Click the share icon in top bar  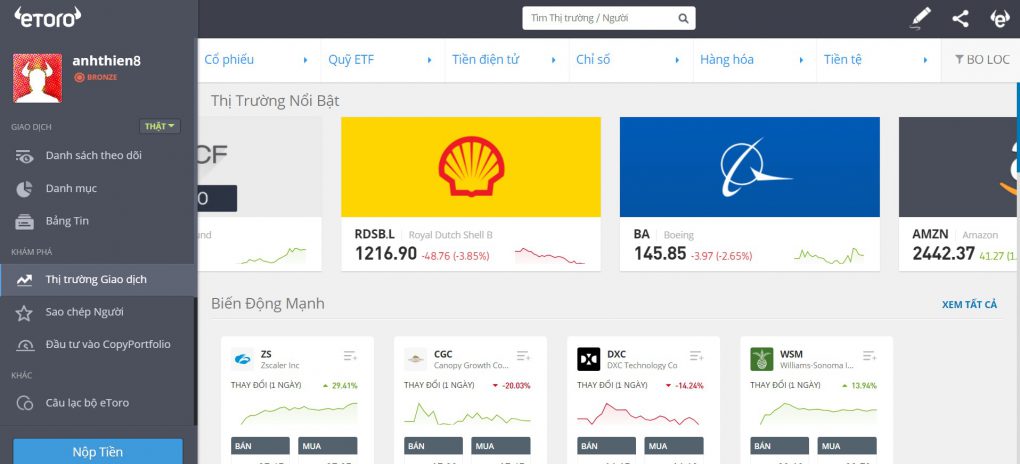(960, 18)
